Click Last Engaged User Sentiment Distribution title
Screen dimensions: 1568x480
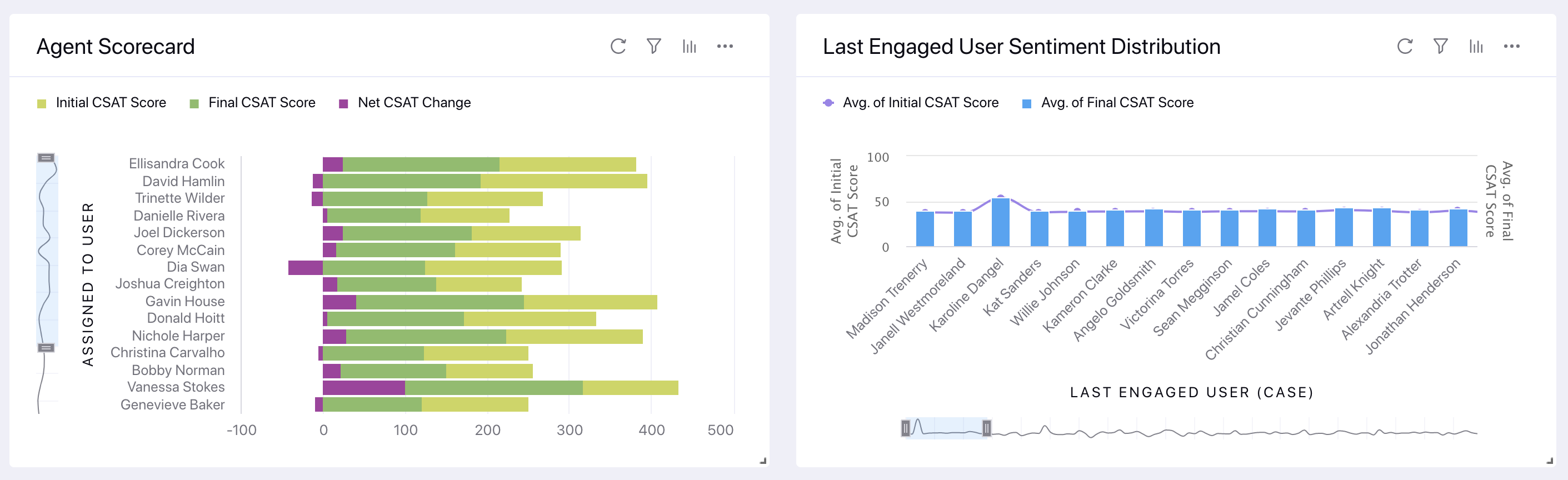[1021, 47]
